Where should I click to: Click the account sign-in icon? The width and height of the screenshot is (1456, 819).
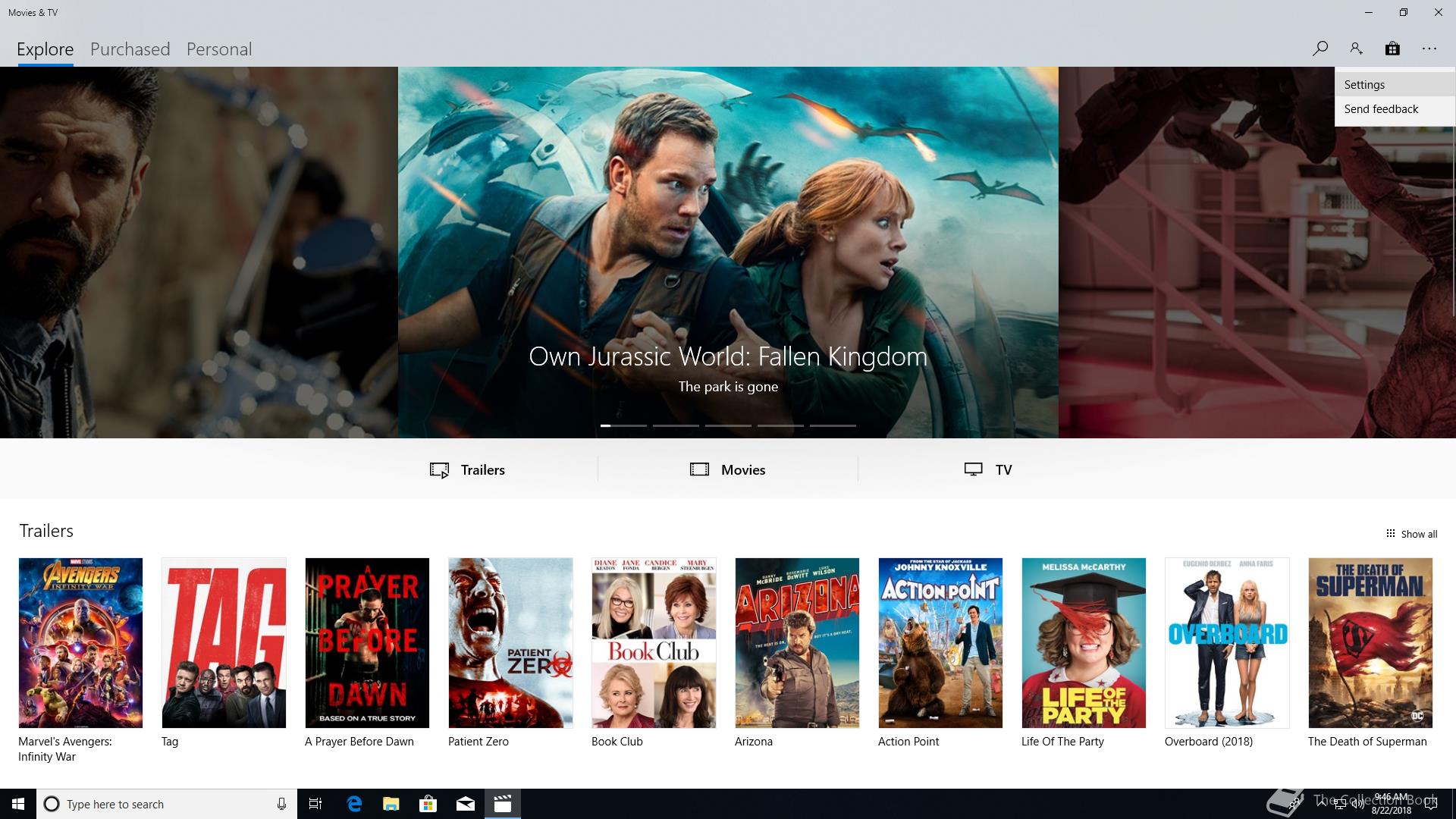tap(1356, 49)
